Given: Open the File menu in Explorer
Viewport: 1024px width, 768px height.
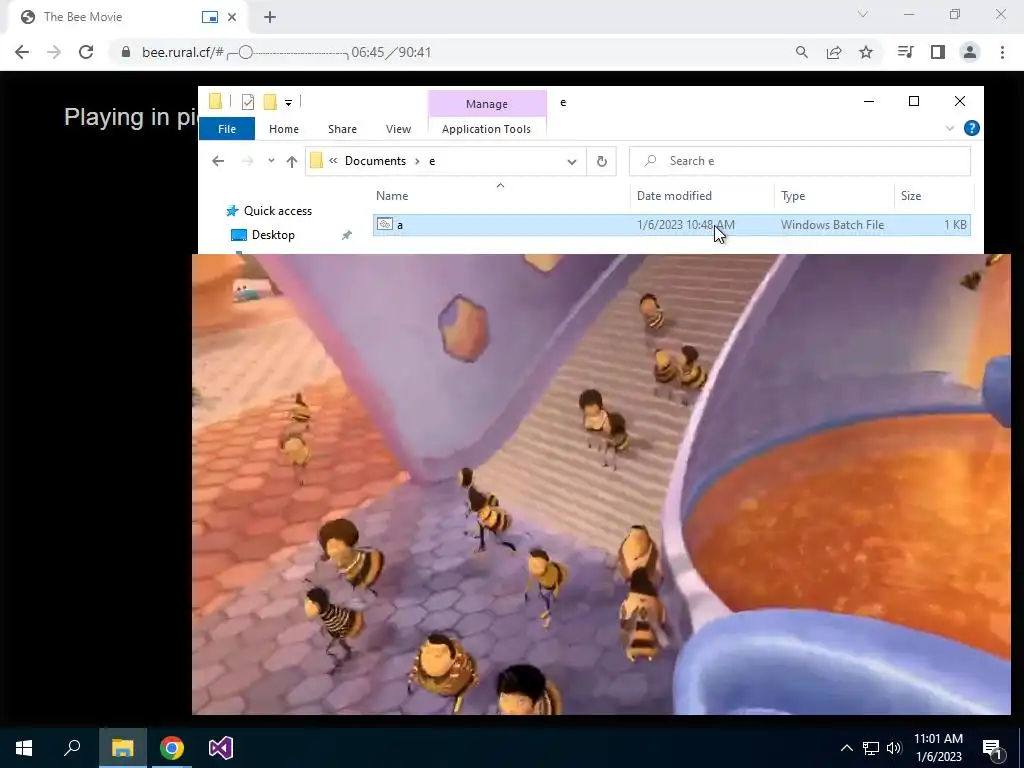Looking at the screenshot, I should click(x=227, y=129).
